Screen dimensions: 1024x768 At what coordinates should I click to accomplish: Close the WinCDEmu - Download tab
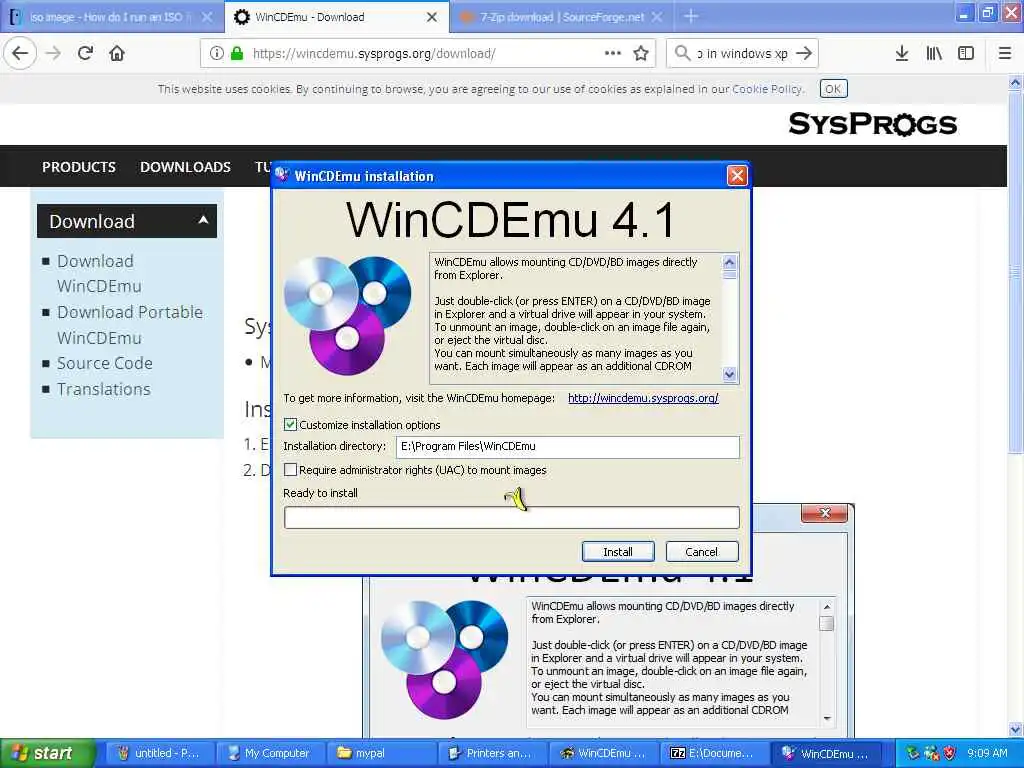[x=432, y=17]
